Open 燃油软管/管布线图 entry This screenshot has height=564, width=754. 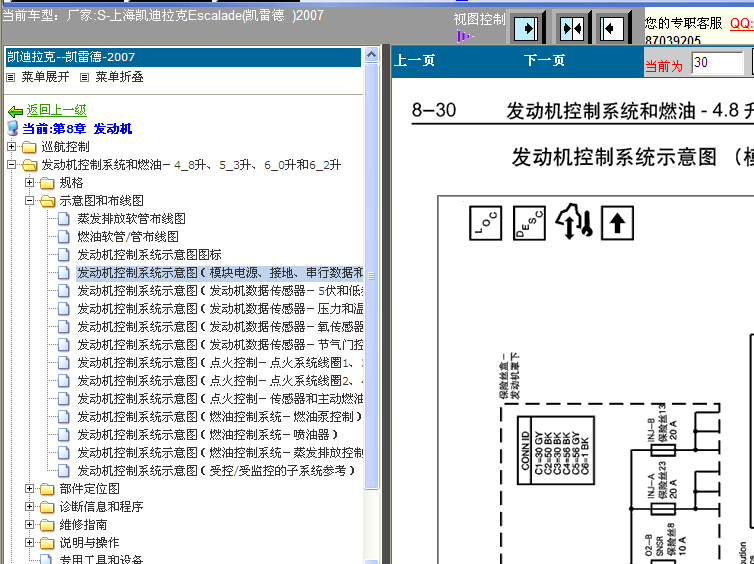click(x=128, y=237)
